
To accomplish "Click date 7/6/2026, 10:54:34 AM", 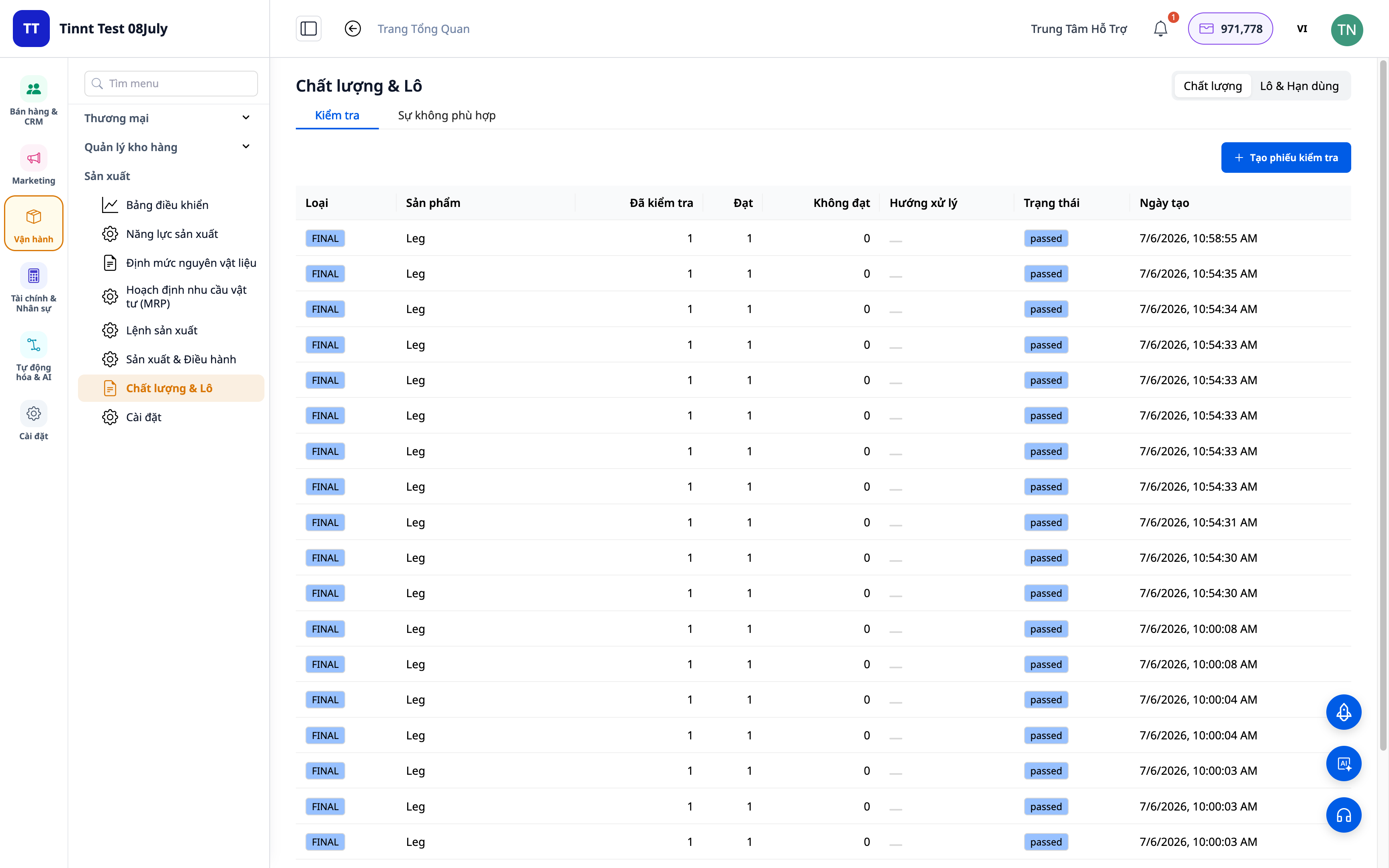I will pyautogui.click(x=1198, y=309).
